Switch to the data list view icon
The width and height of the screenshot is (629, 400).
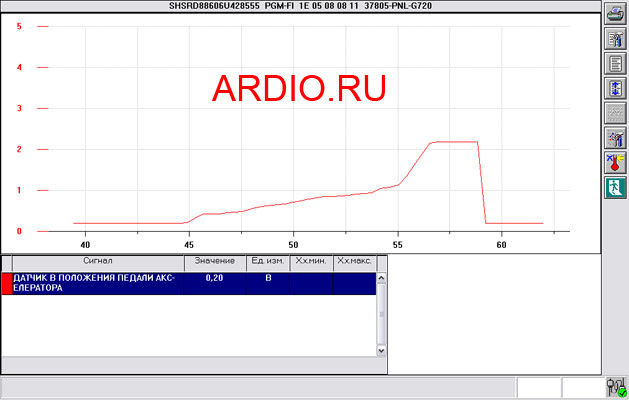pyautogui.click(x=615, y=64)
